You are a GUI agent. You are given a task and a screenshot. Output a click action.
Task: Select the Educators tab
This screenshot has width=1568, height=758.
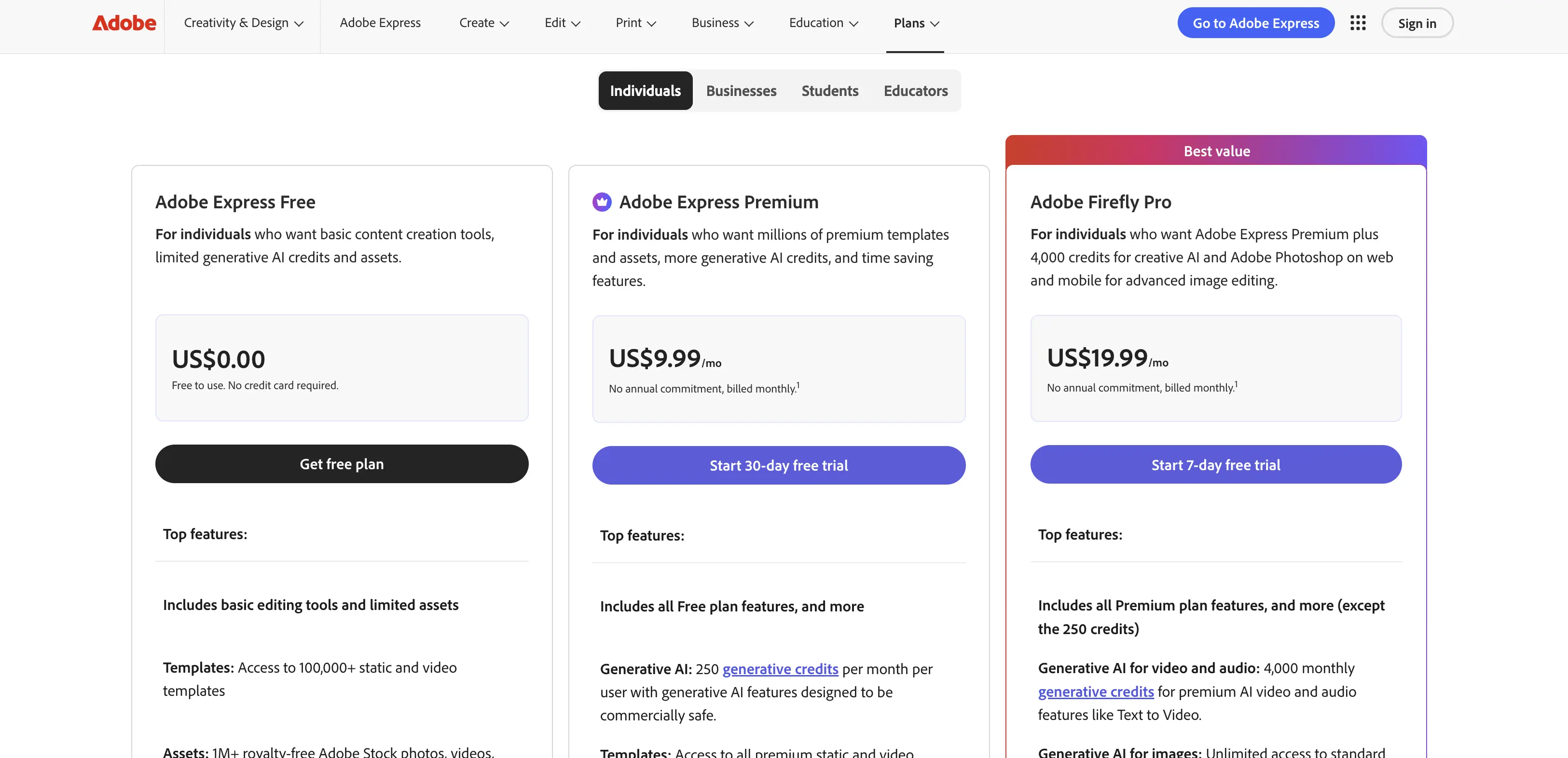tap(916, 91)
